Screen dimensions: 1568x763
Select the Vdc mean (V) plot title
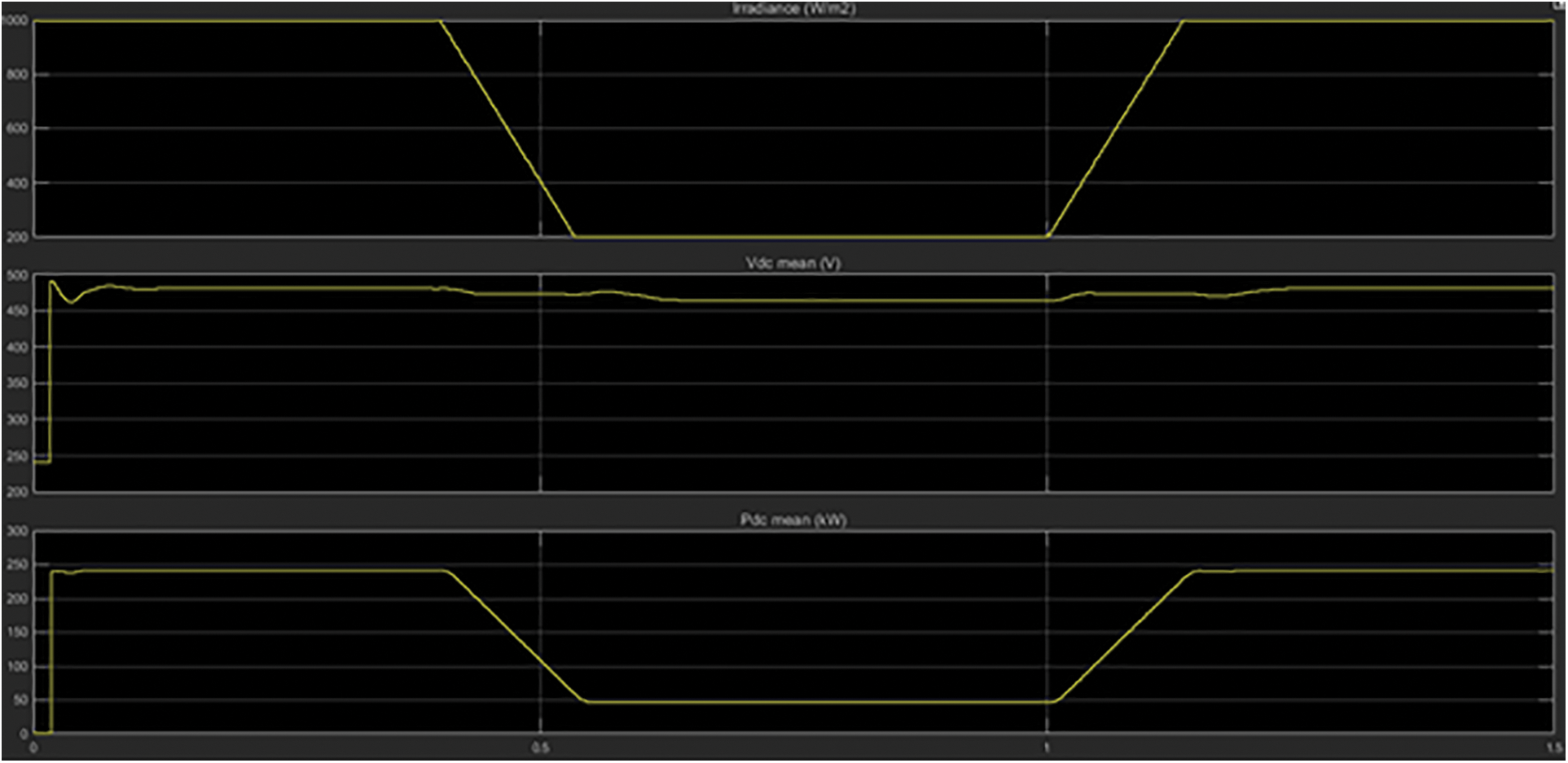pyautogui.click(x=793, y=263)
